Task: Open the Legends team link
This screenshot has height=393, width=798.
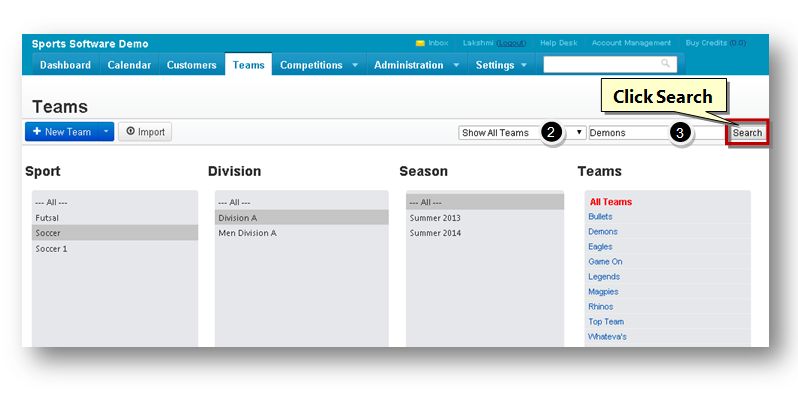Action: [x=604, y=276]
